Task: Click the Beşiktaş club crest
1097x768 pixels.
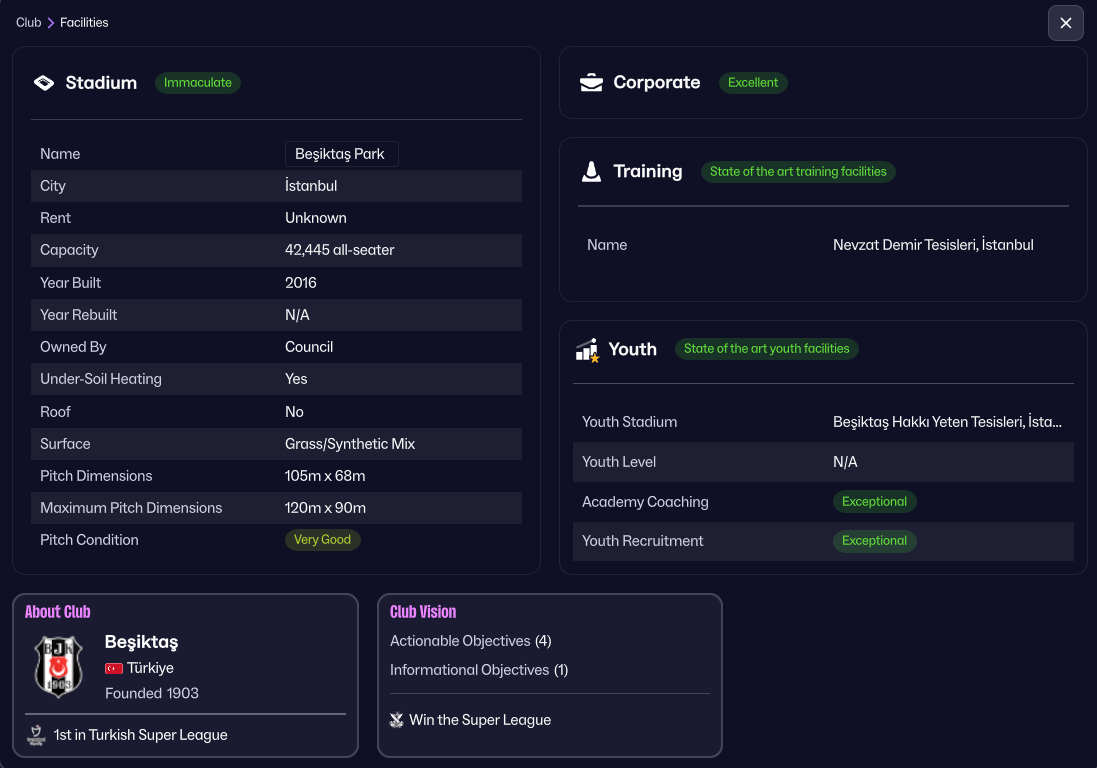Action: coord(59,666)
